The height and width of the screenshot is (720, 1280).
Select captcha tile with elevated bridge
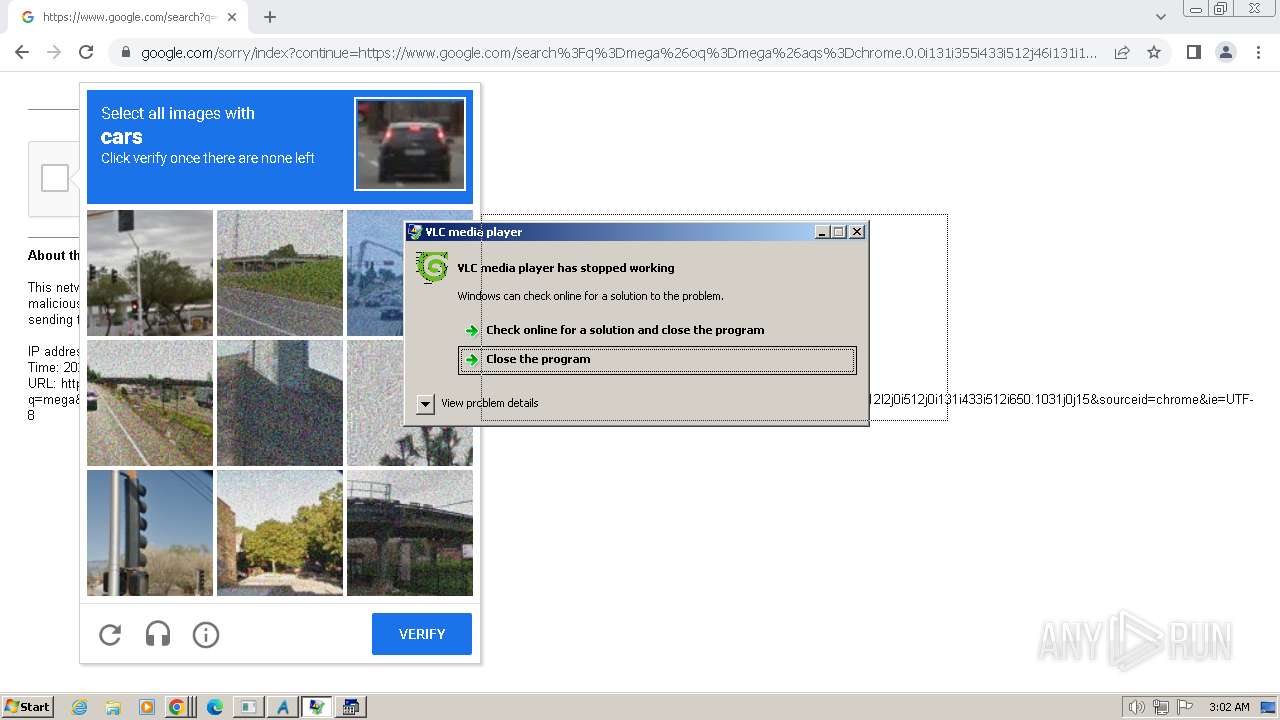click(x=410, y=533)
